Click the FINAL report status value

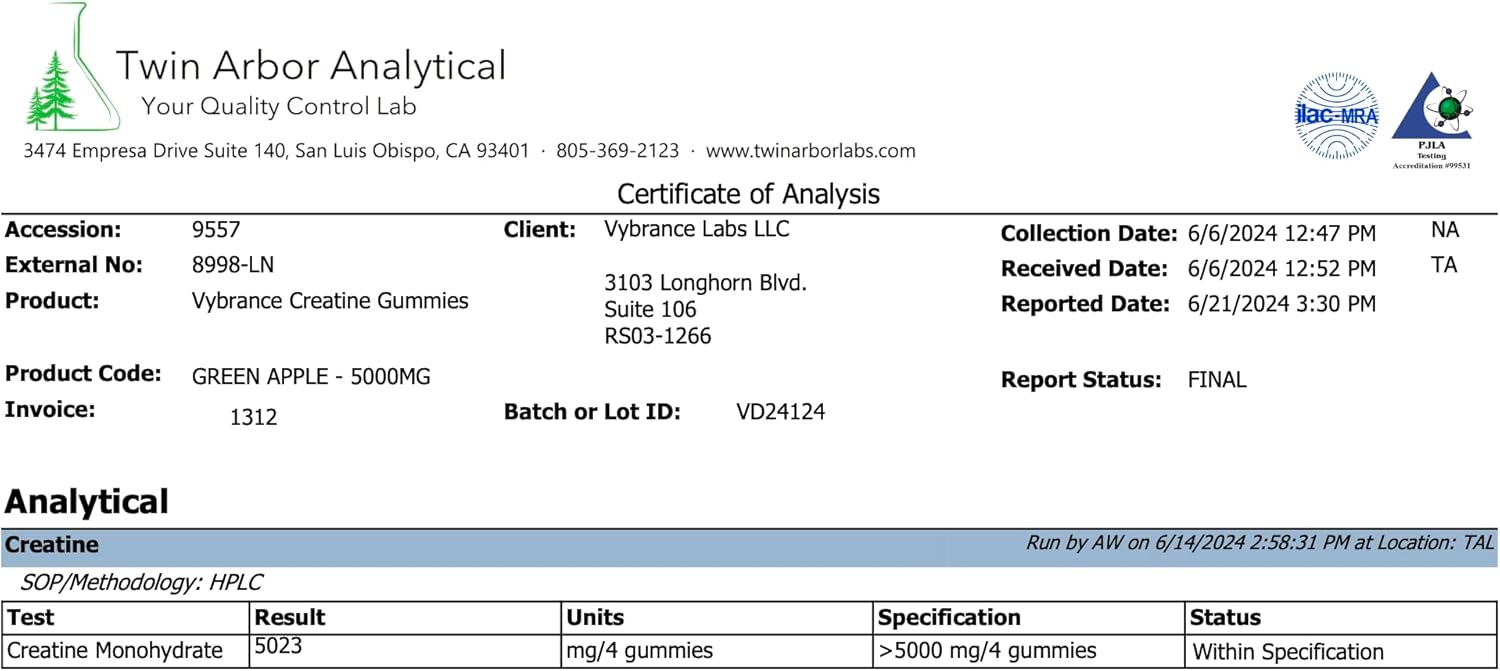coord(1217,380)
